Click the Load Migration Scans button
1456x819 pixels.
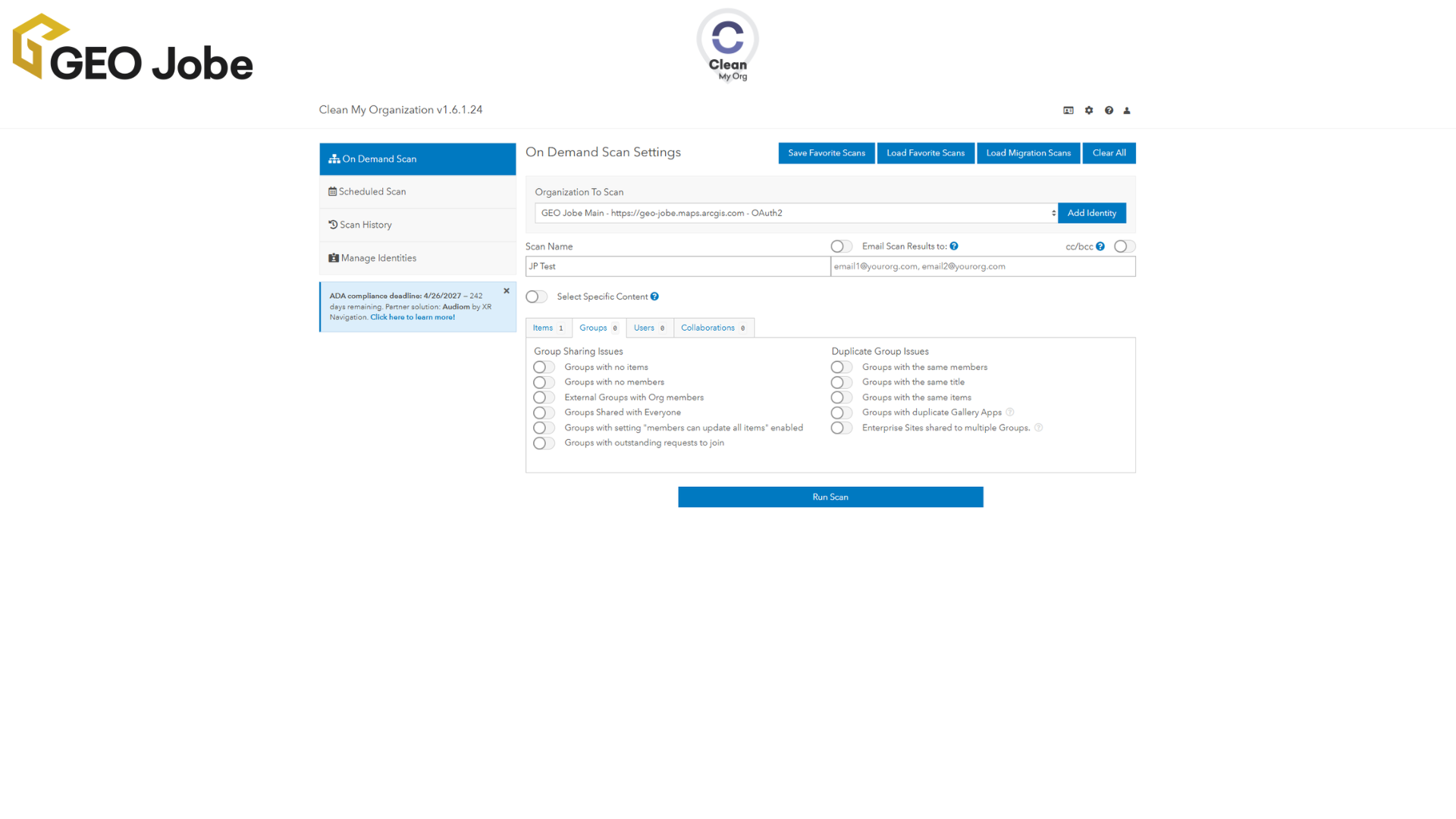coord(1028,153)
